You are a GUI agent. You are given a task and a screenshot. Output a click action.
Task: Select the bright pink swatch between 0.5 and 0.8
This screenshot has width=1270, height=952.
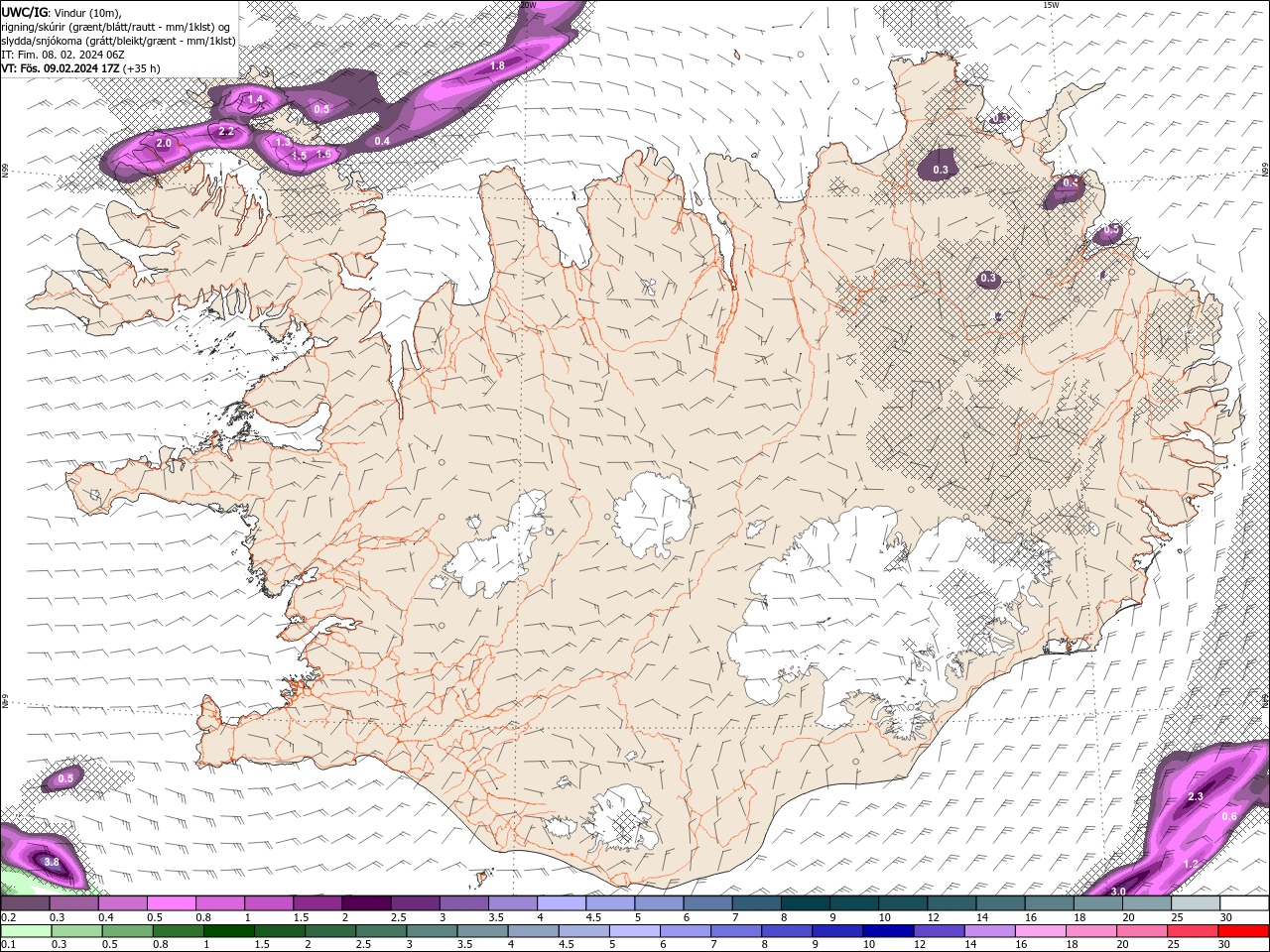pos(172,903)
